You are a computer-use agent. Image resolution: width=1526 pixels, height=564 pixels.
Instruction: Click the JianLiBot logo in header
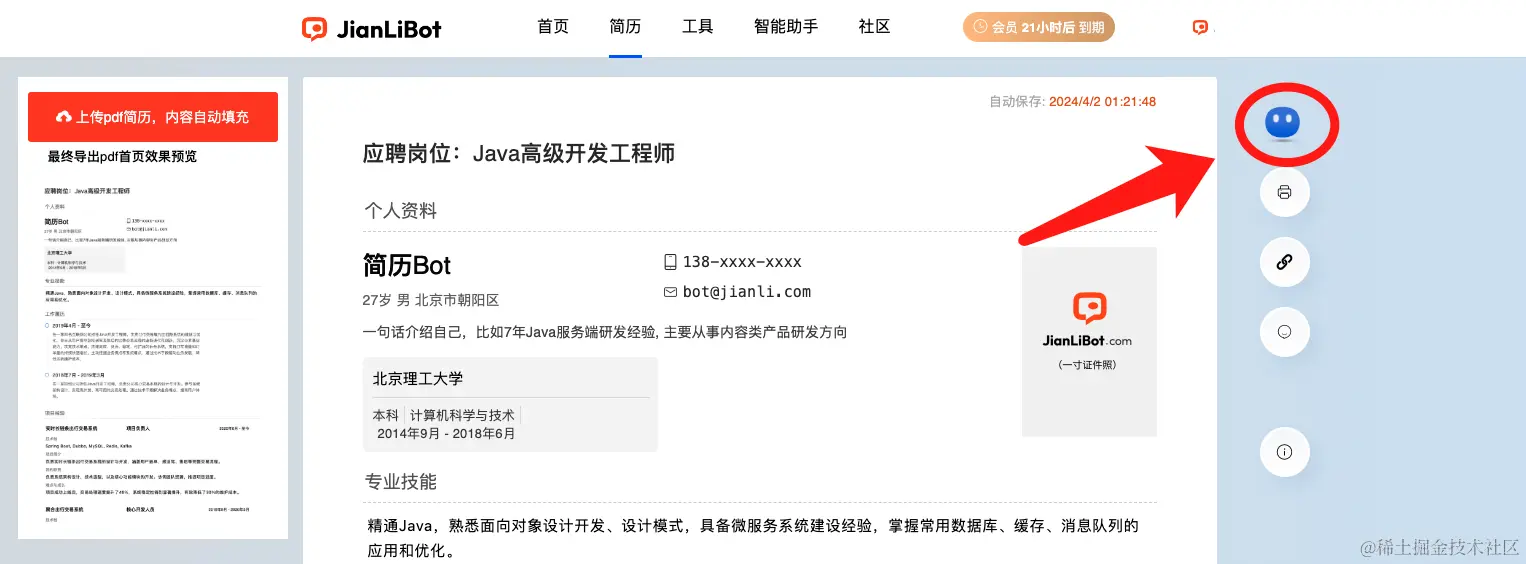pos(372,28)
